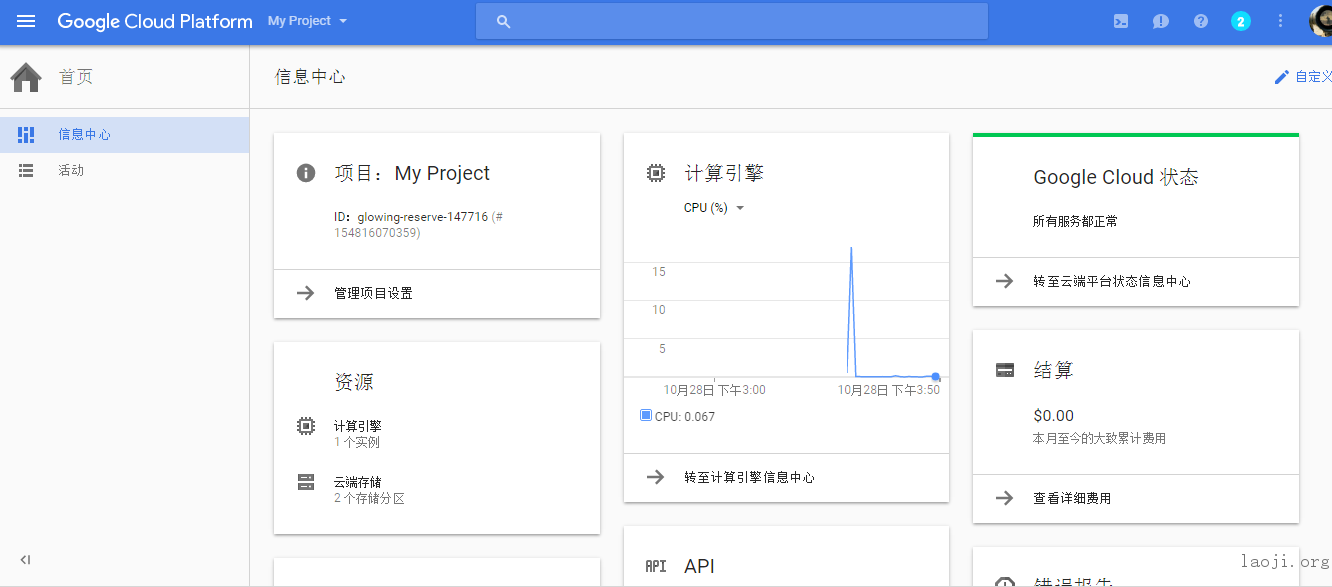The height and width of the screenshot is (587, 1332).
Task: Click the credit card billing icon
Action: (x=1005, y=370)
